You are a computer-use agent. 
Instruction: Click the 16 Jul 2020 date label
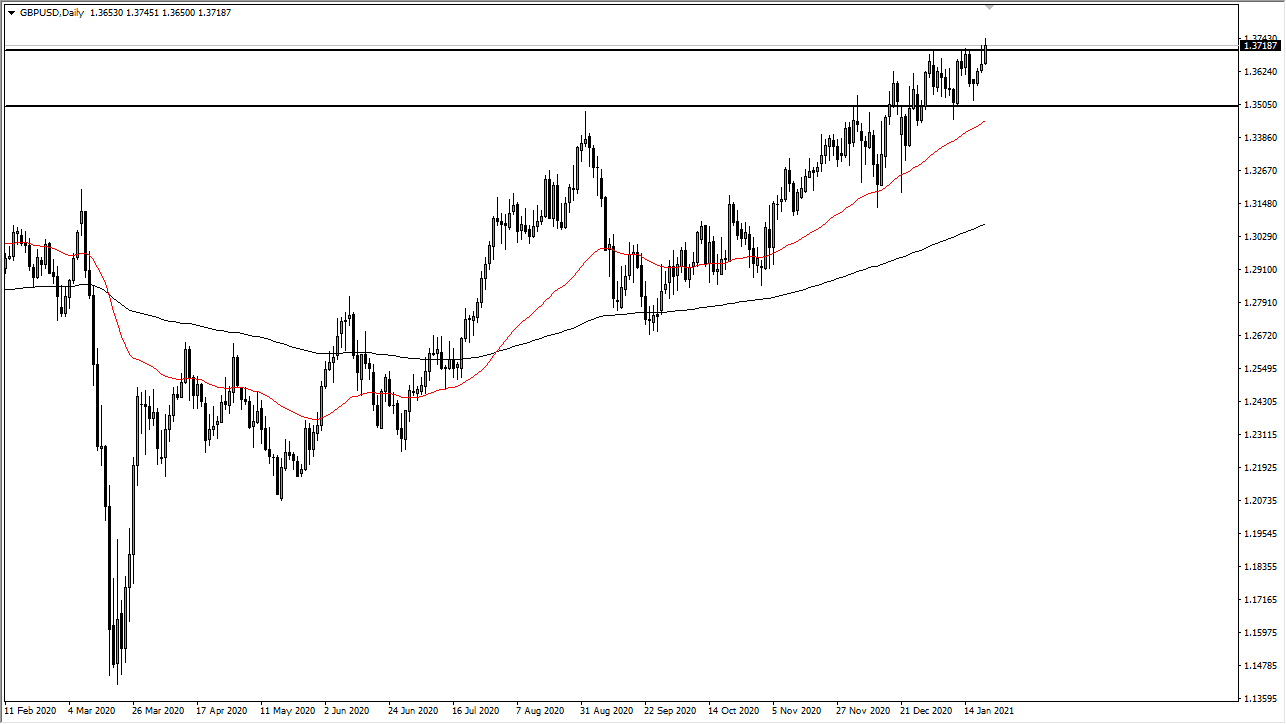pyautogui.click(x=478, y=709)
